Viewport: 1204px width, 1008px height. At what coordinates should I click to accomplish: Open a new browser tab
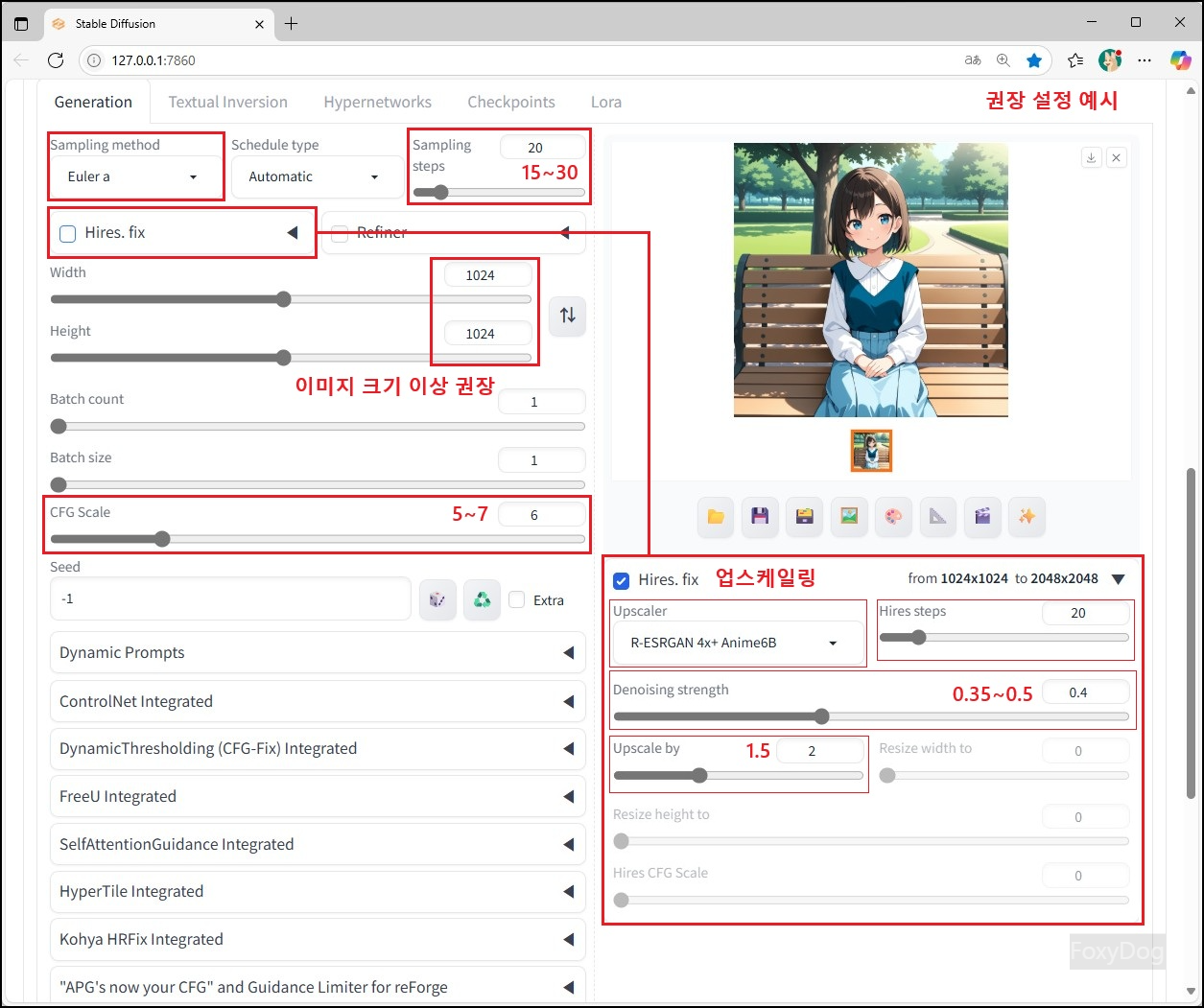tap(292, 23)
